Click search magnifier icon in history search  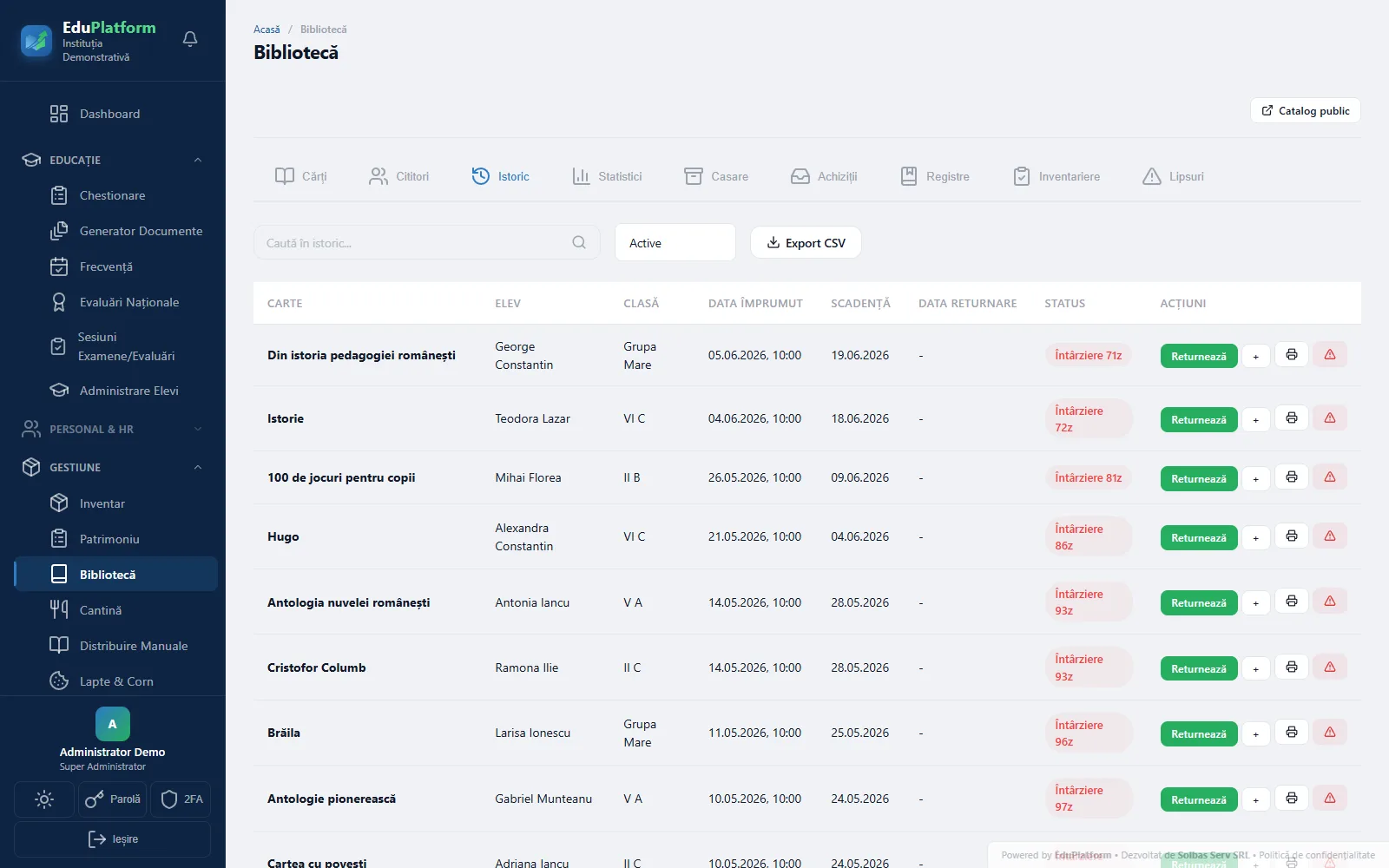click(x=579, y=243)
